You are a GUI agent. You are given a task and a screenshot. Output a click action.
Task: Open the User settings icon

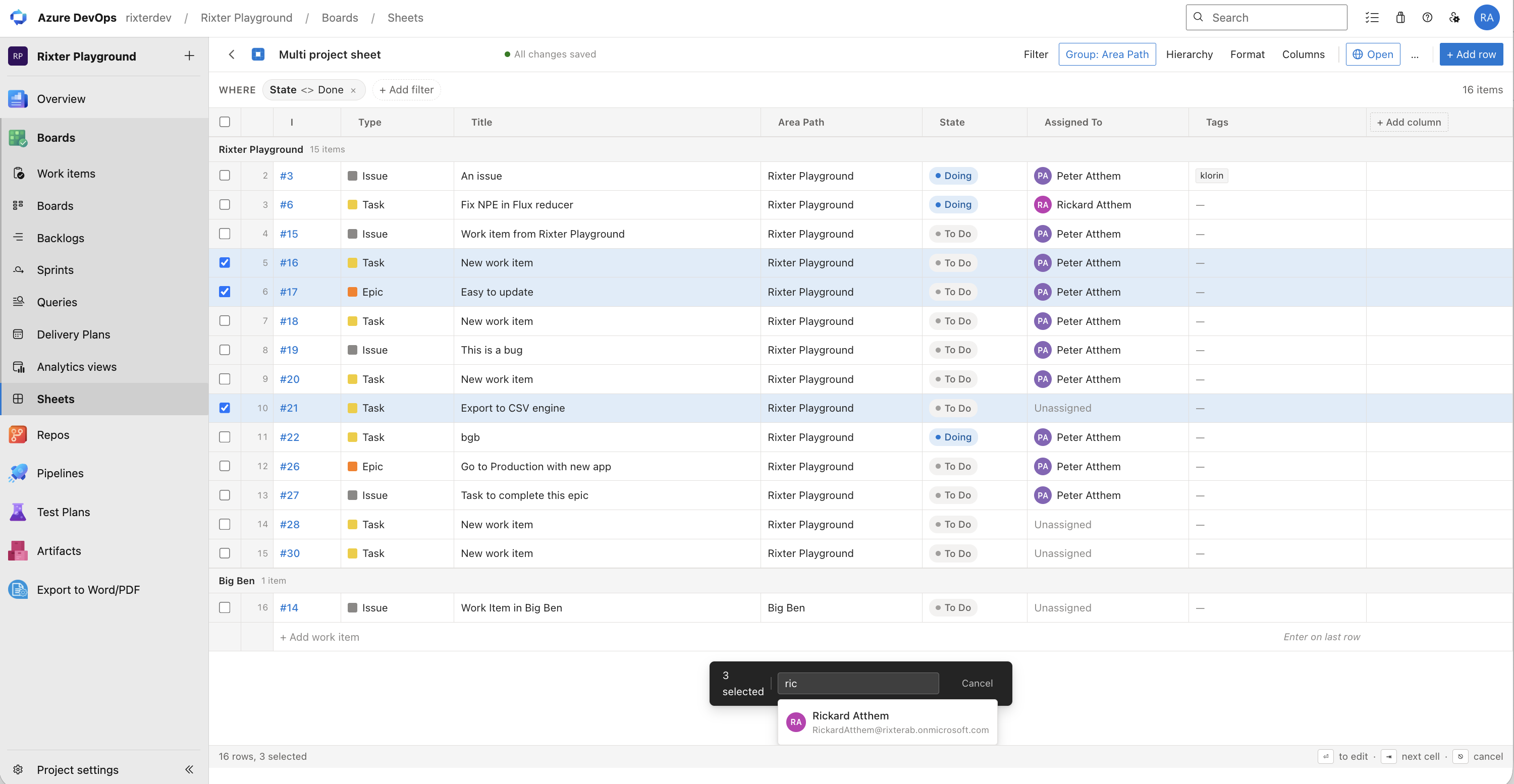click(x=1454, y=18)
